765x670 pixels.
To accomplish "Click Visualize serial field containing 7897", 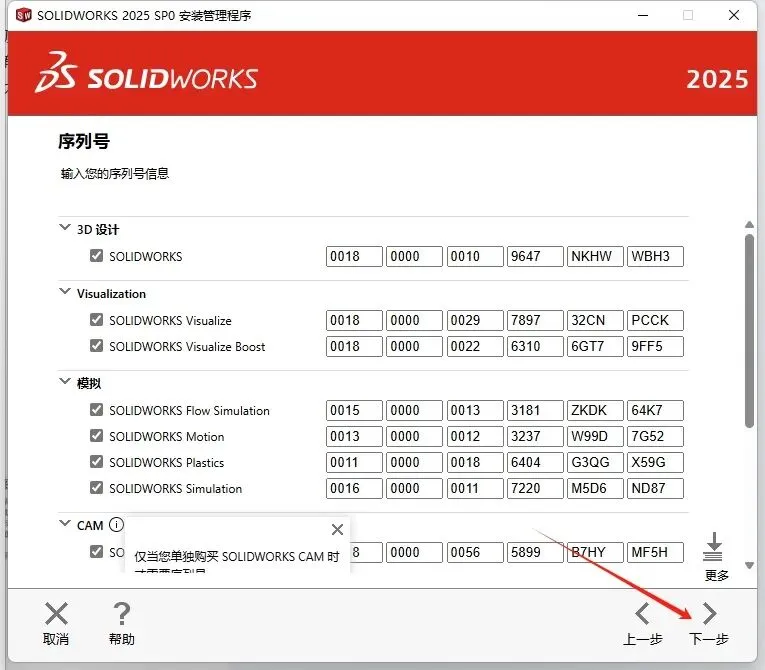I will pos(535,320).
